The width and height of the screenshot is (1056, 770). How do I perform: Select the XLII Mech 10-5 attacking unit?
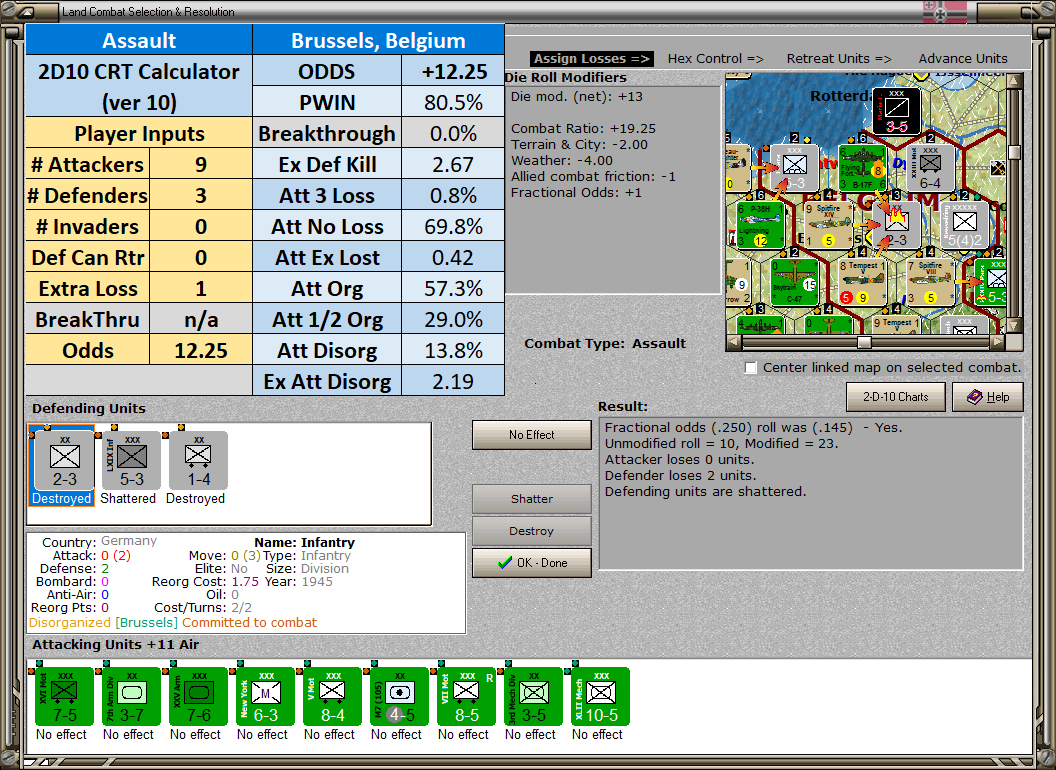coord(600,697)
